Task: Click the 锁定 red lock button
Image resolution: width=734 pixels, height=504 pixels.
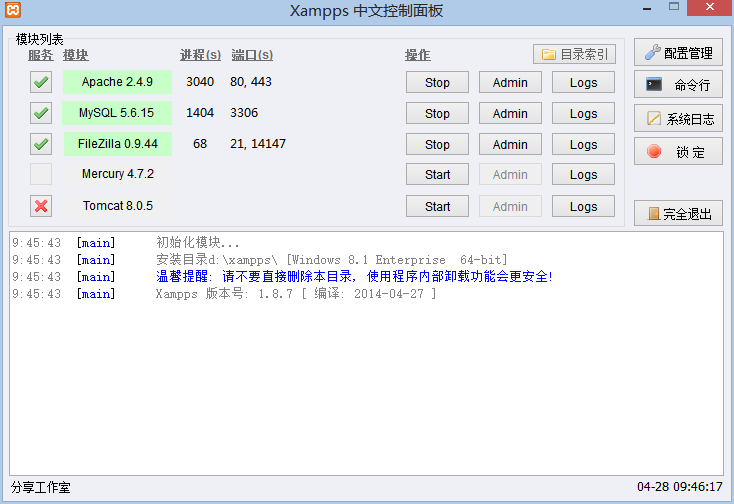Action: [678, 152]
